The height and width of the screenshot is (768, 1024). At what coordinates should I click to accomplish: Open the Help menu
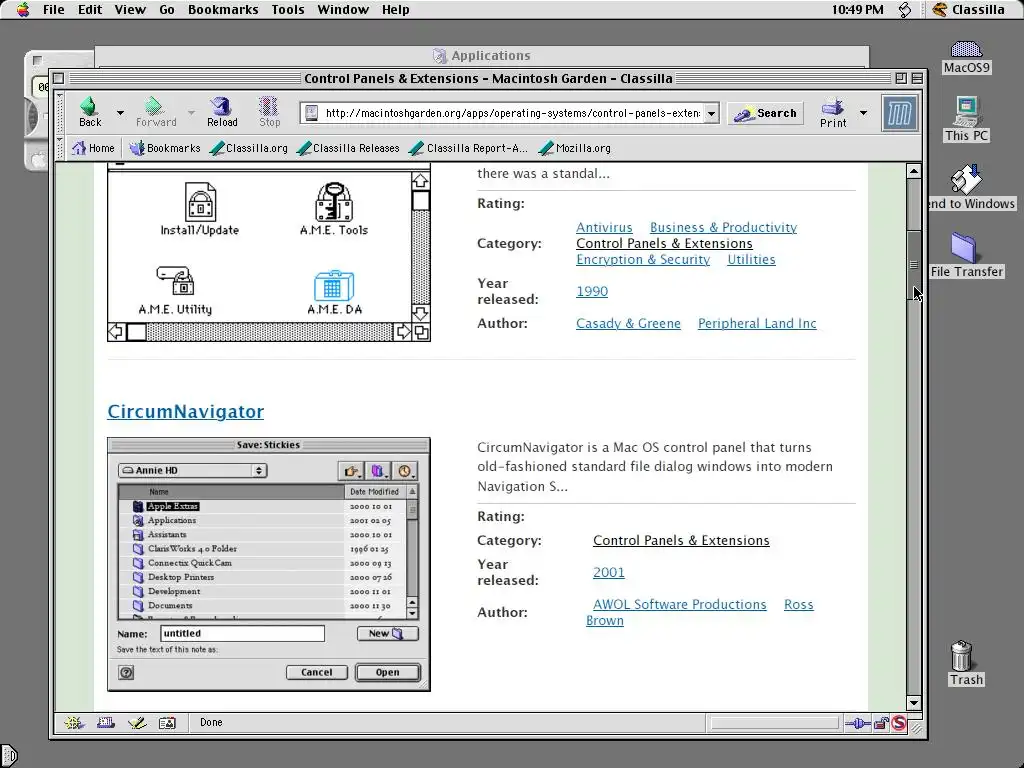(395, 9)
